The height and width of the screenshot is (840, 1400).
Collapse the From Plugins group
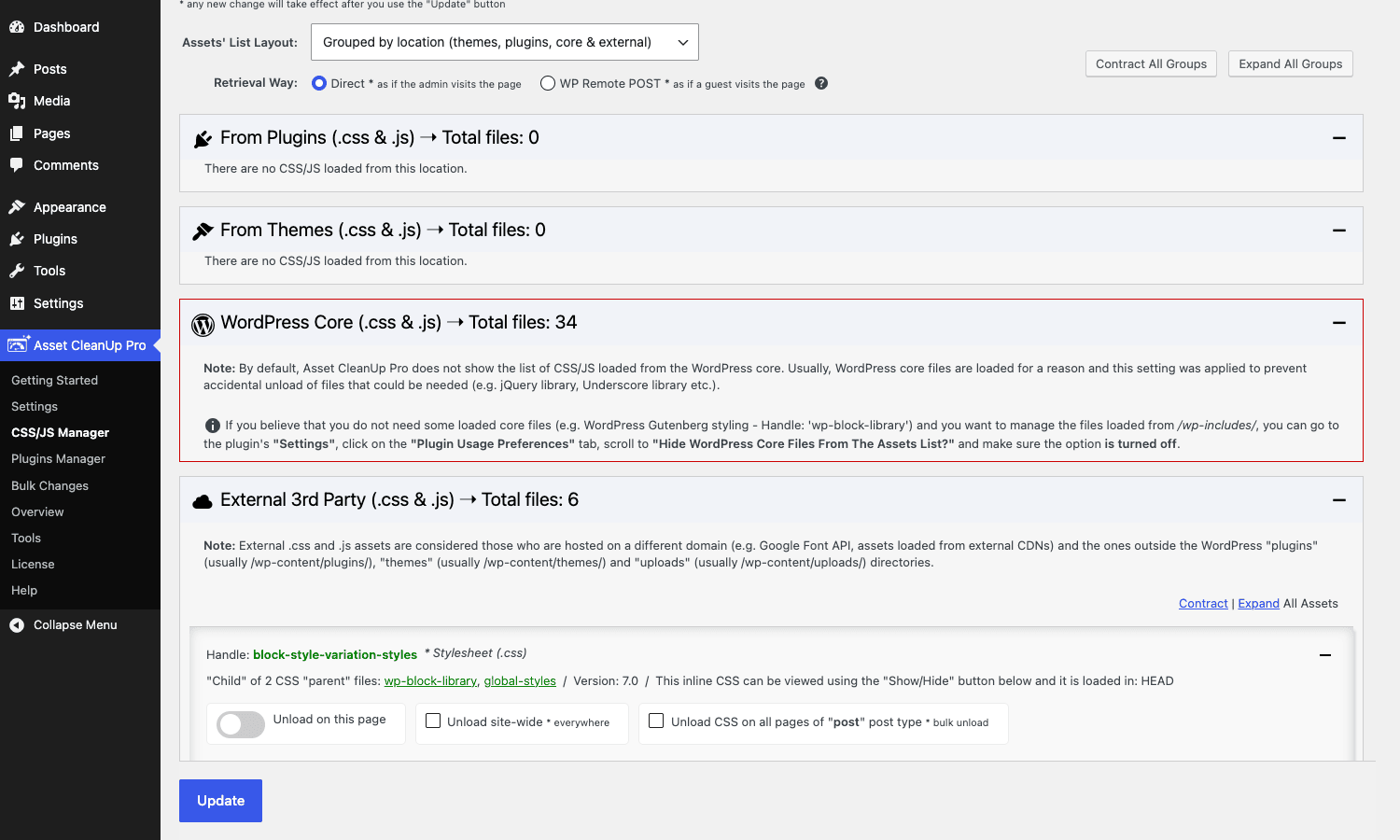point(1339,137)
